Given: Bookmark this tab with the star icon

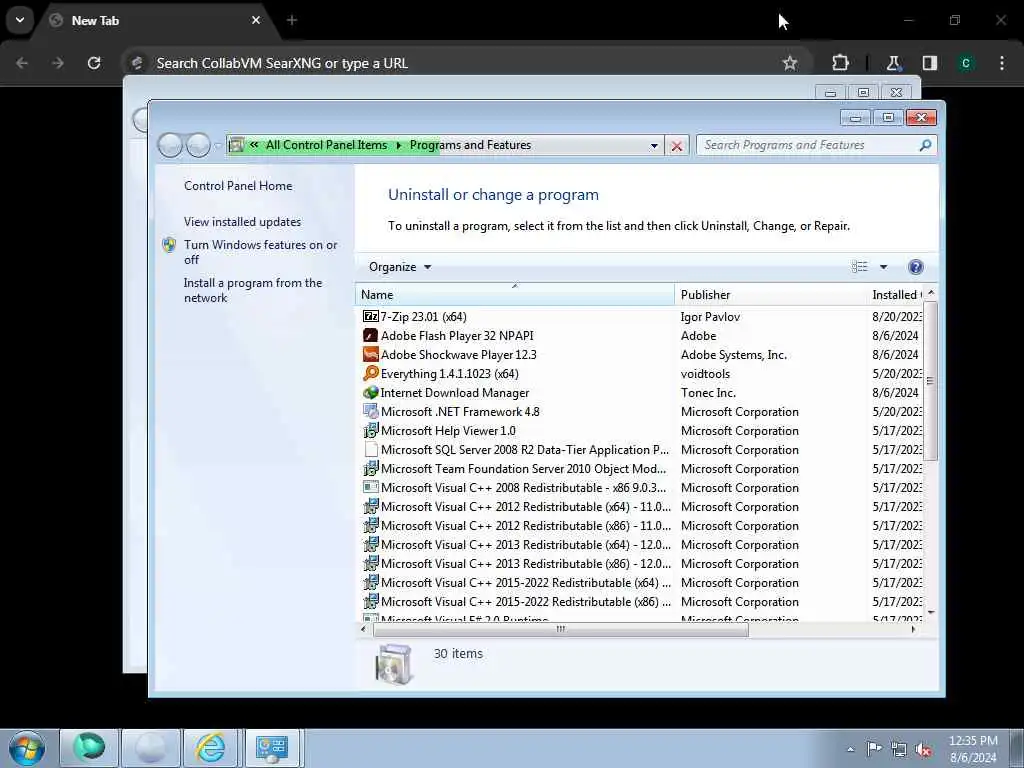Looking at the screenshot, I should 790,63.
